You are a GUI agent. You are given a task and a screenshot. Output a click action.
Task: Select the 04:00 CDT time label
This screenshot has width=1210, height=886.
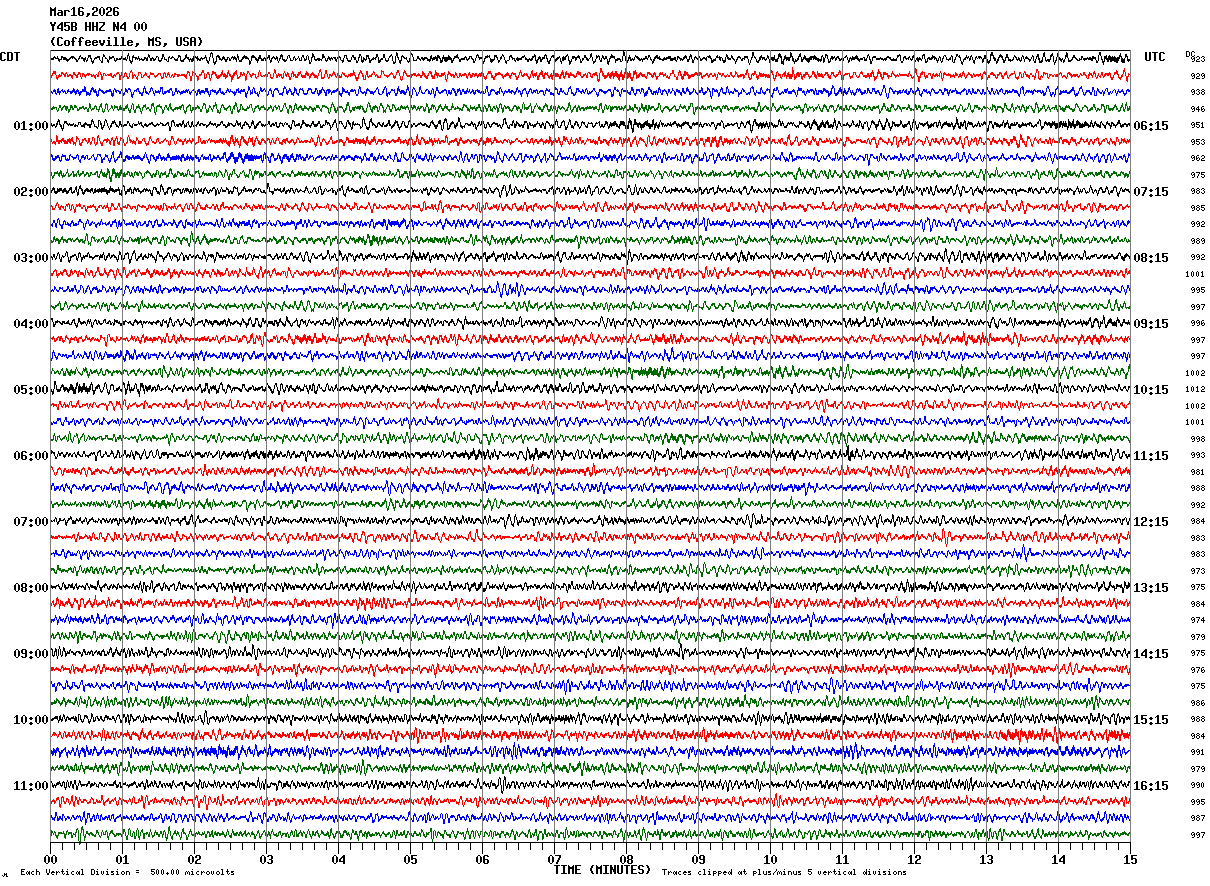click(x=31, y=324)
